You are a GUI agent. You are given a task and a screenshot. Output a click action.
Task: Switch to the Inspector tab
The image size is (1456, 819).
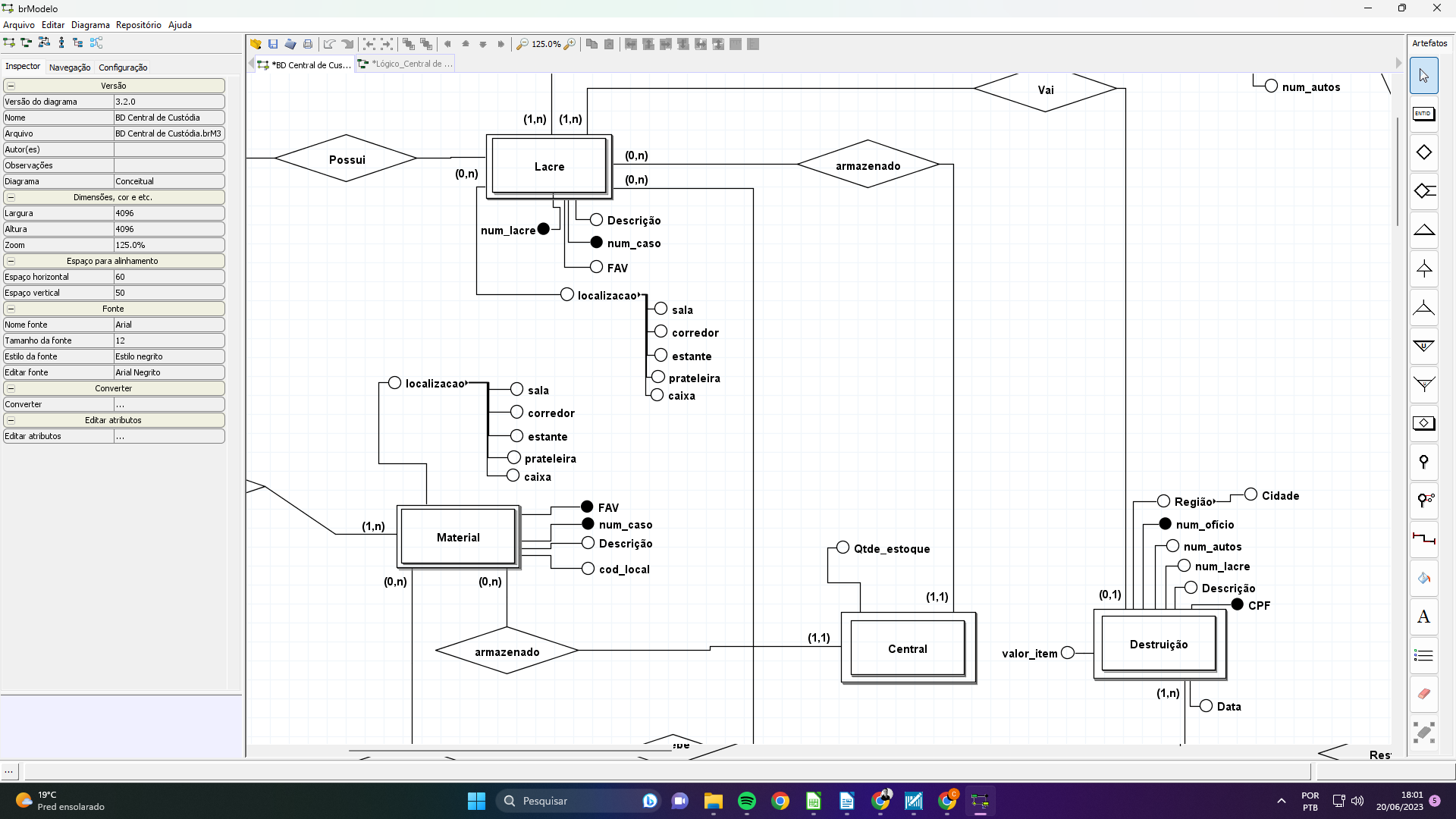23,66
